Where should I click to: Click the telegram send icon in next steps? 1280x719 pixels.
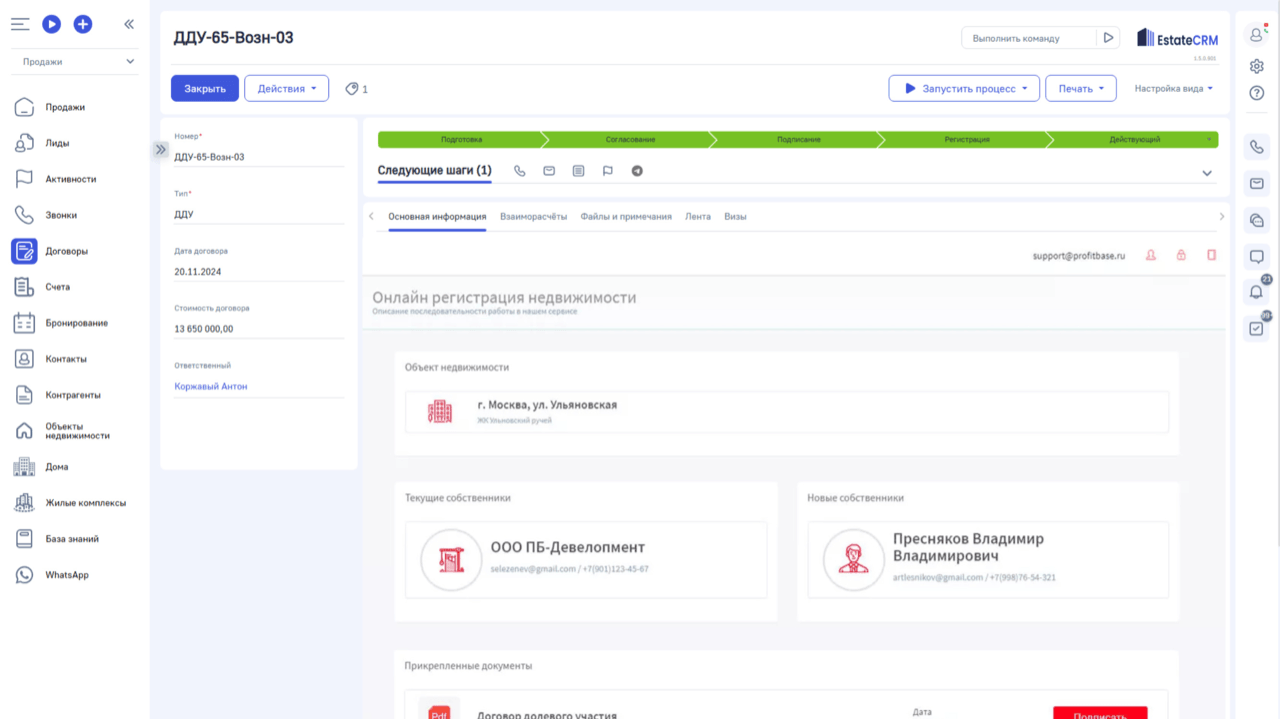pos(637,171)
